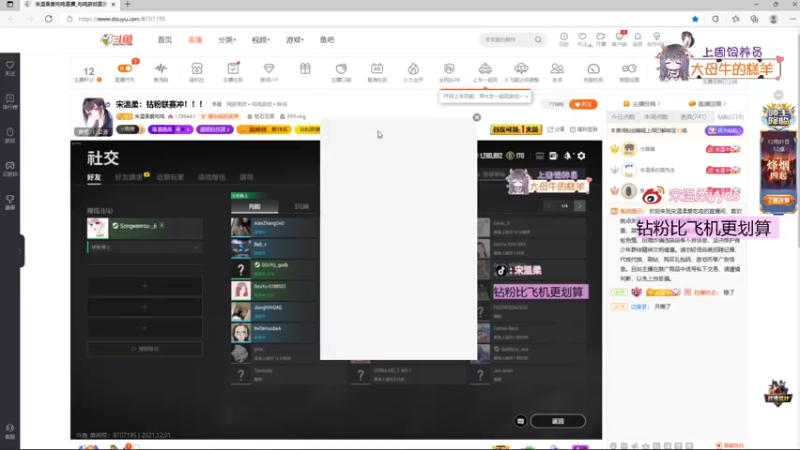Click the search magnifier icon
Image resolution: width=800 pixels, height=450 pixels.
point(538,40)
